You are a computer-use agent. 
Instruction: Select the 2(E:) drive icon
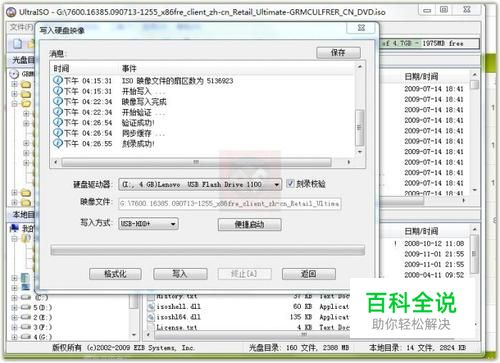coord(26,317)
